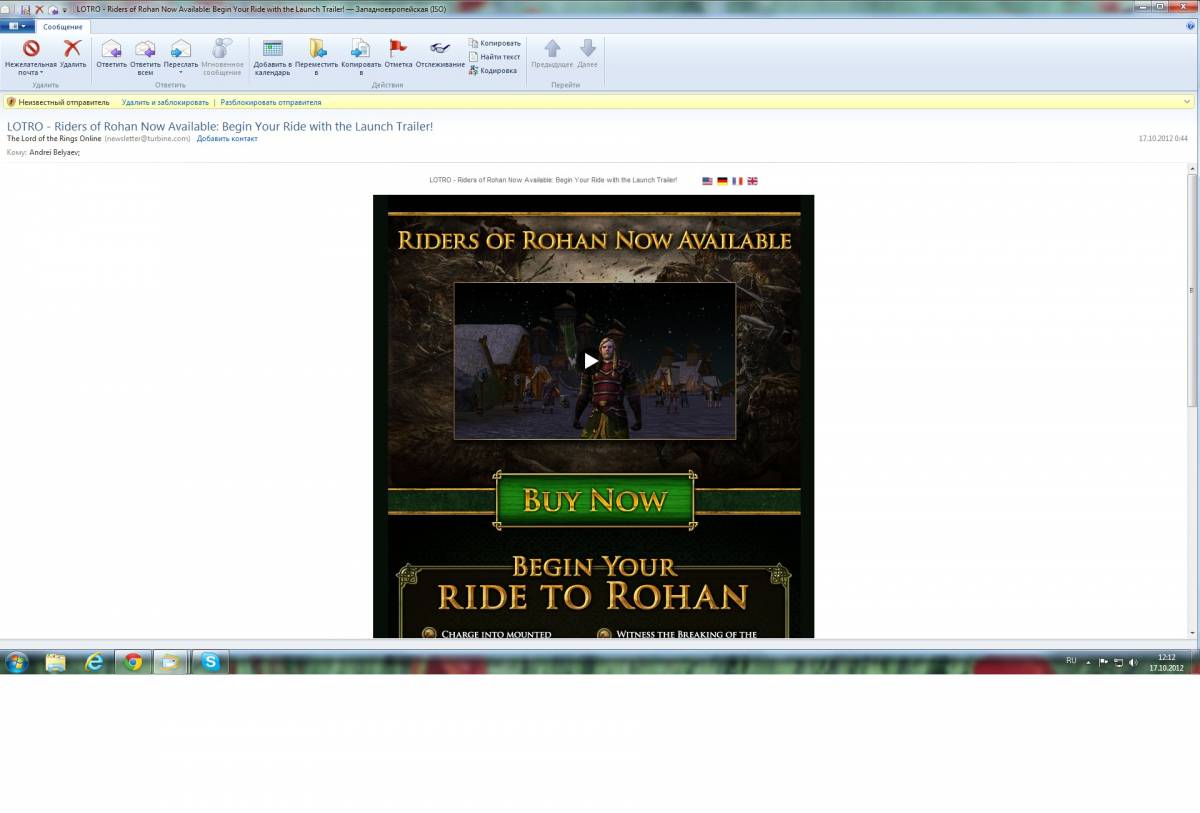
Task: Select the UK flag language icon
Action: coord(752,181)
